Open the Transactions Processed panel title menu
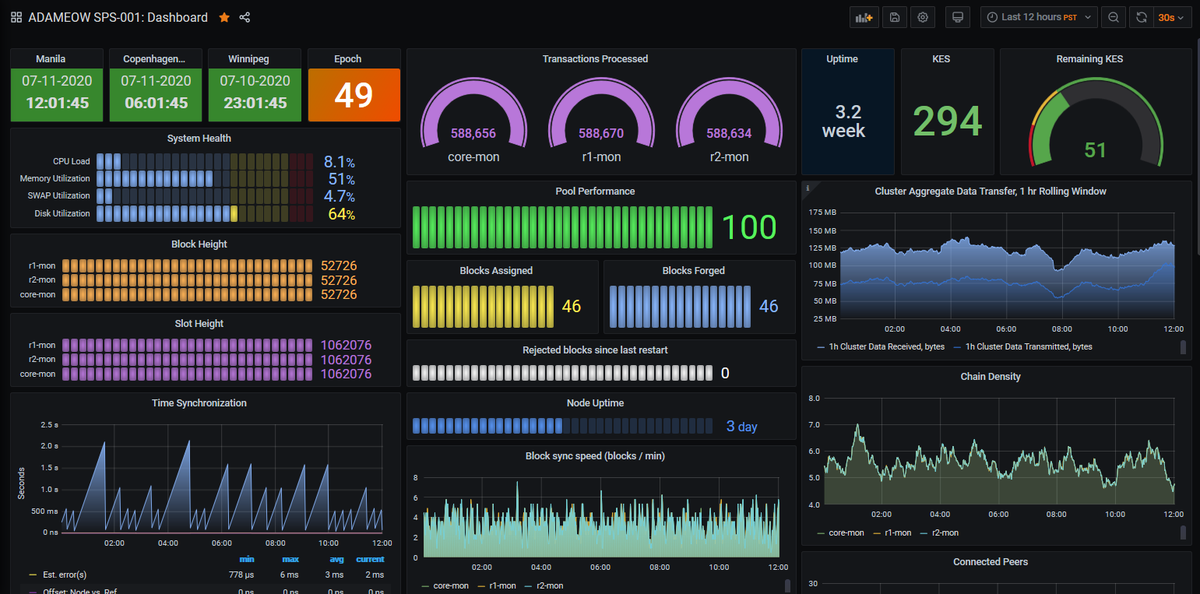This screenshot has width=1200, height=594. [x=595, y=59]
